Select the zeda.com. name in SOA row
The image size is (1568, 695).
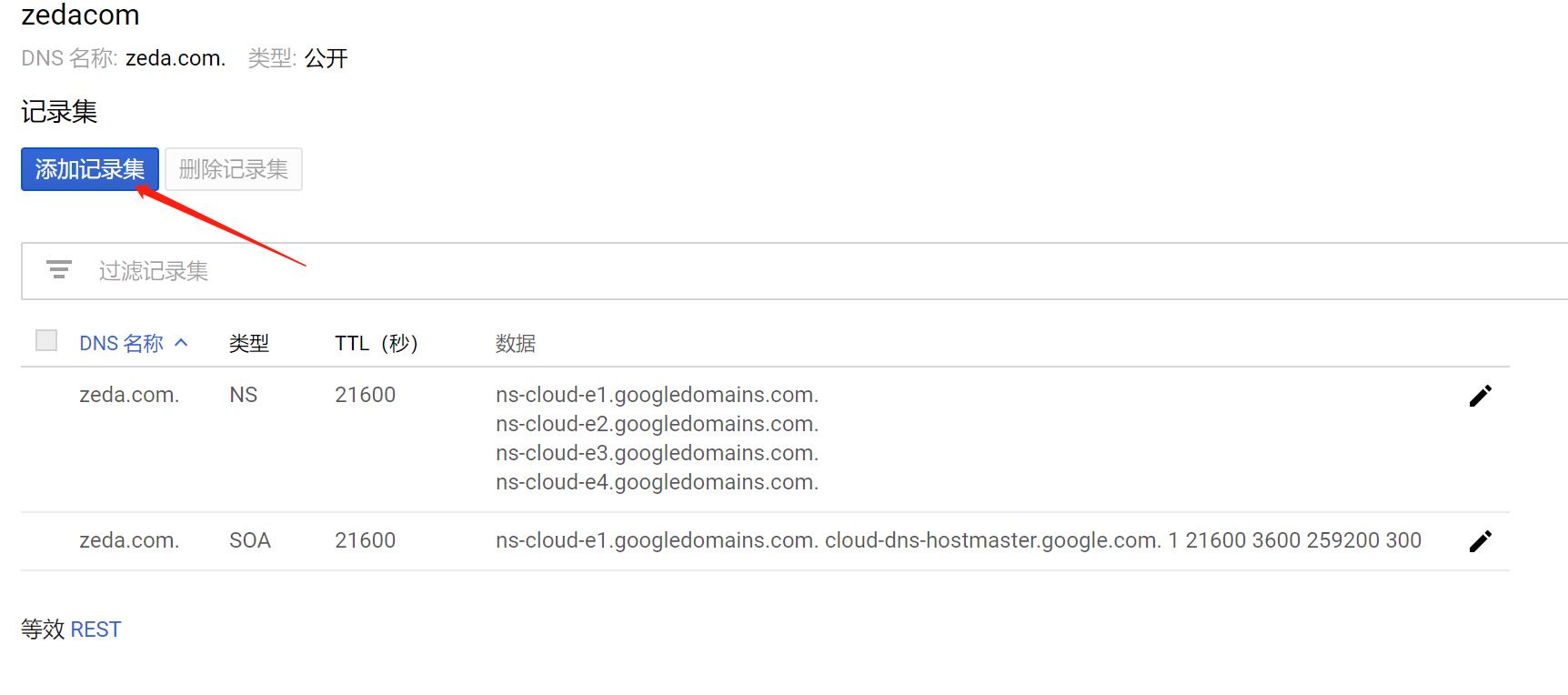(129, 540)
